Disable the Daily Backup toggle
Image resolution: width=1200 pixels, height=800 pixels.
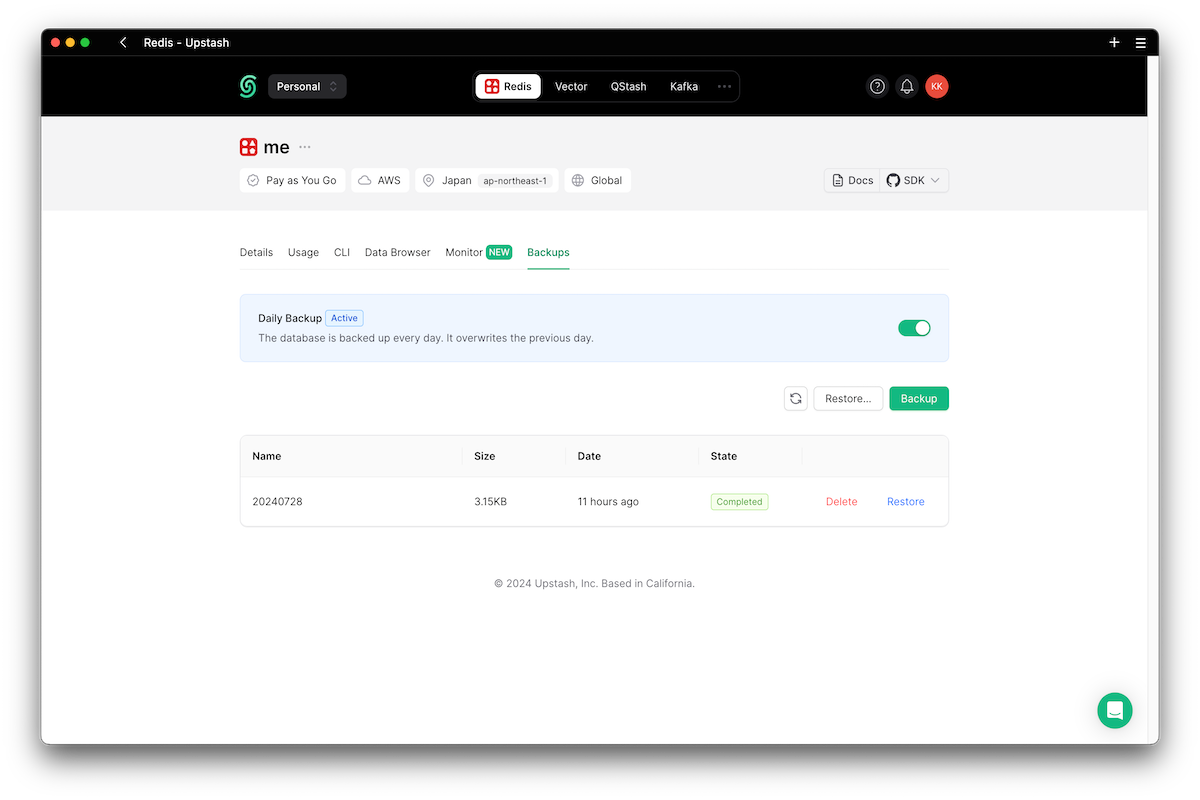(x=914, y=327)
